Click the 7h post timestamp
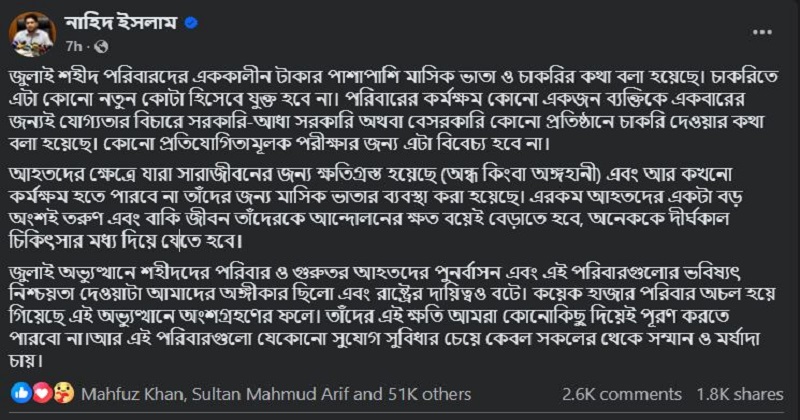The image size is (800, 420). click(73, 47)
